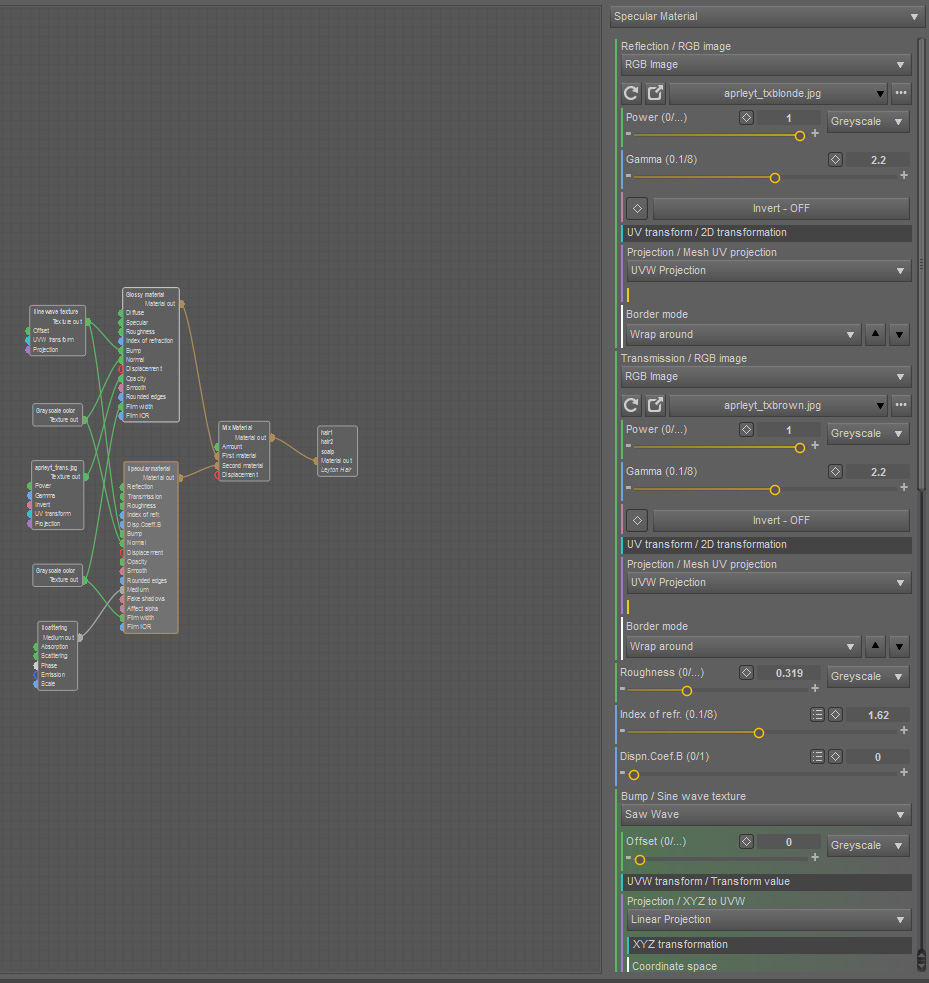Image resolution: width=929 pixels, height=983 pixels.
Task: Open Index of refr. presets list icon
Action: (x=817, y=715)
